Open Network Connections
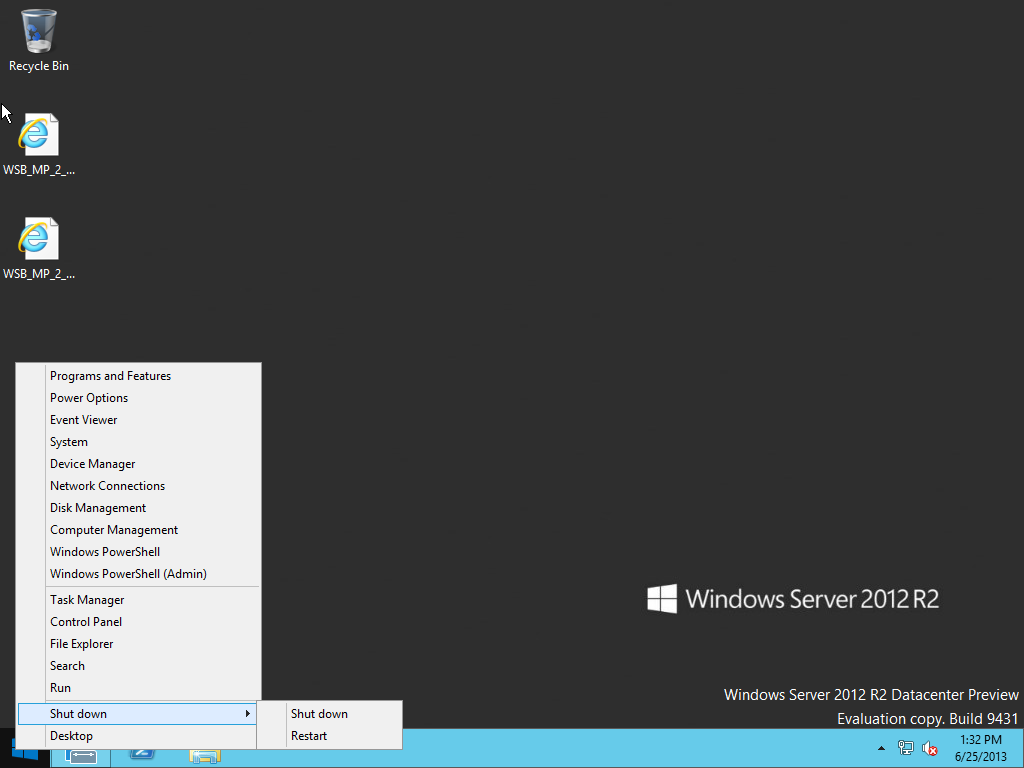The height and width of the screenshot is (768, 1024). [x=139, y=486]
